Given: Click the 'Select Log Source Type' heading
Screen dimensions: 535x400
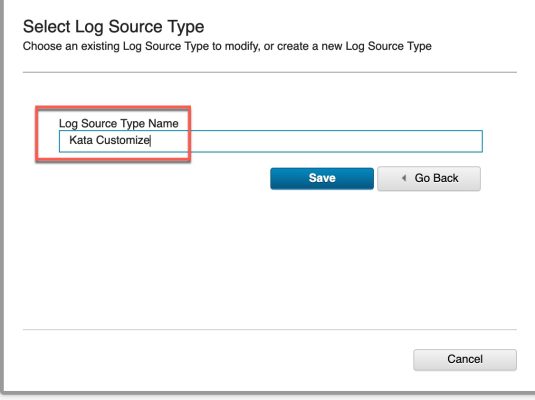Looking at the screenshot, I should pyautogui.click(x=113, y=27).
